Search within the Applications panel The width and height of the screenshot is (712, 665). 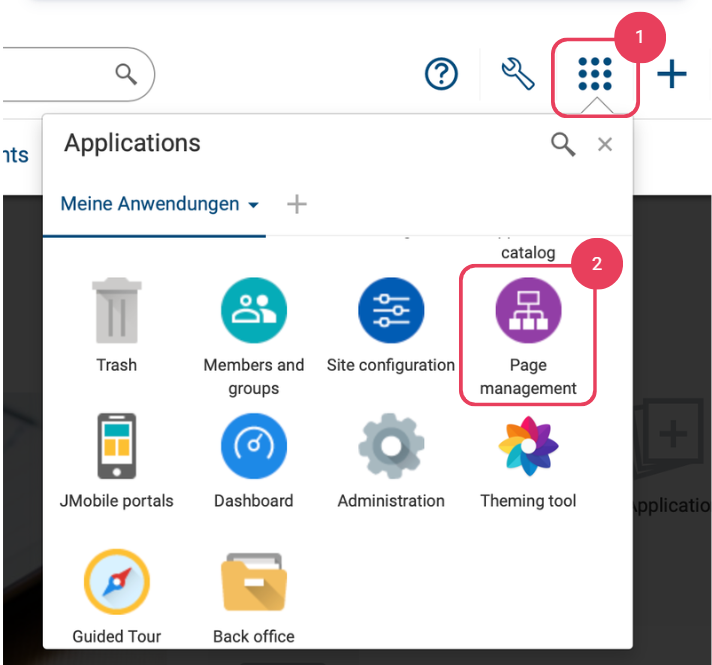[563, 145]
